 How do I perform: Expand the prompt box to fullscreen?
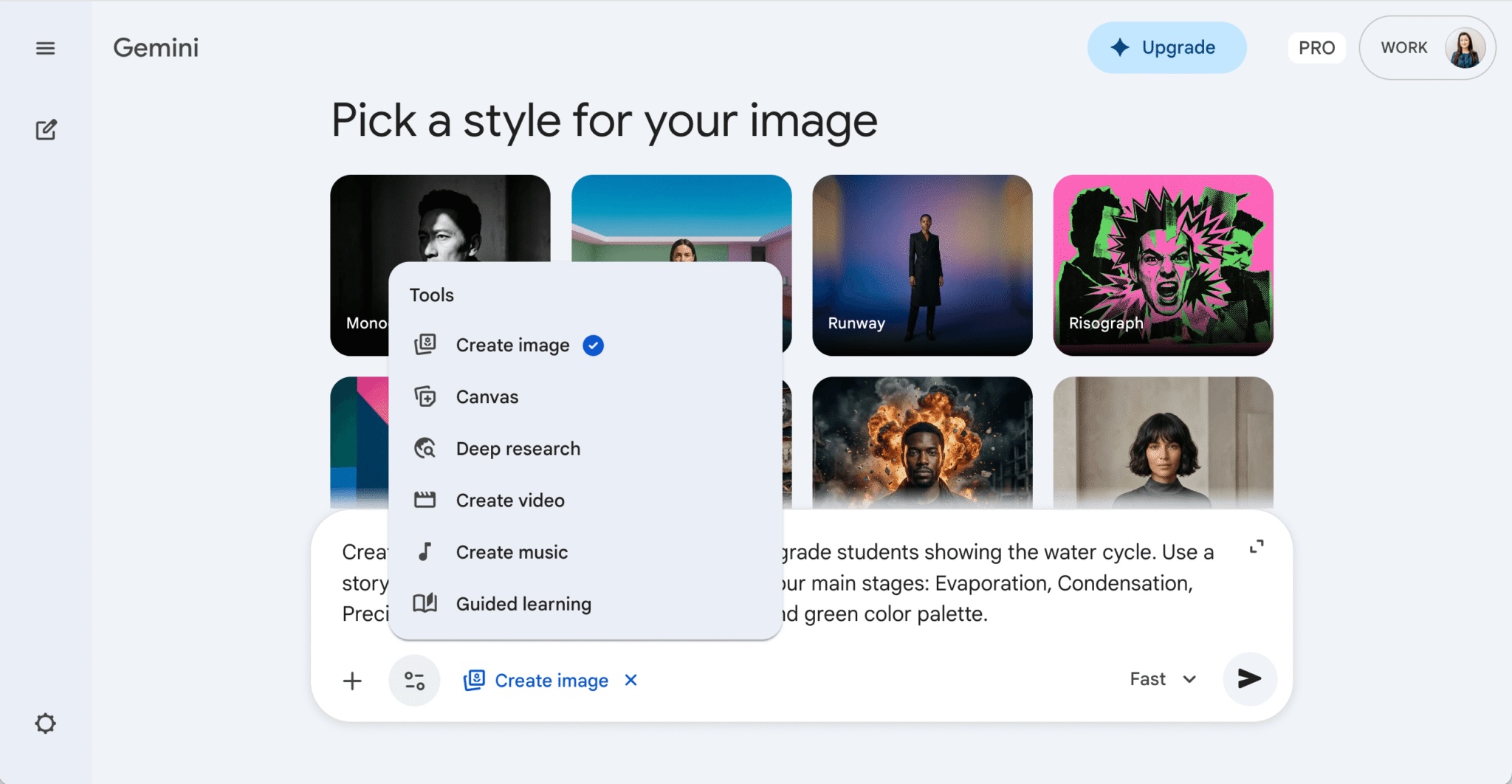[1256, 547]
